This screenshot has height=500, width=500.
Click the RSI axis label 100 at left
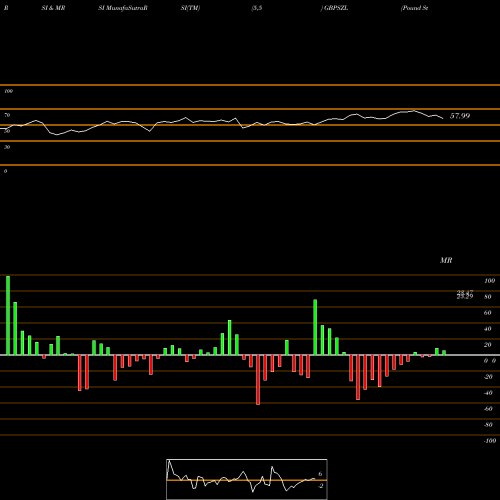tap(8, 91)
